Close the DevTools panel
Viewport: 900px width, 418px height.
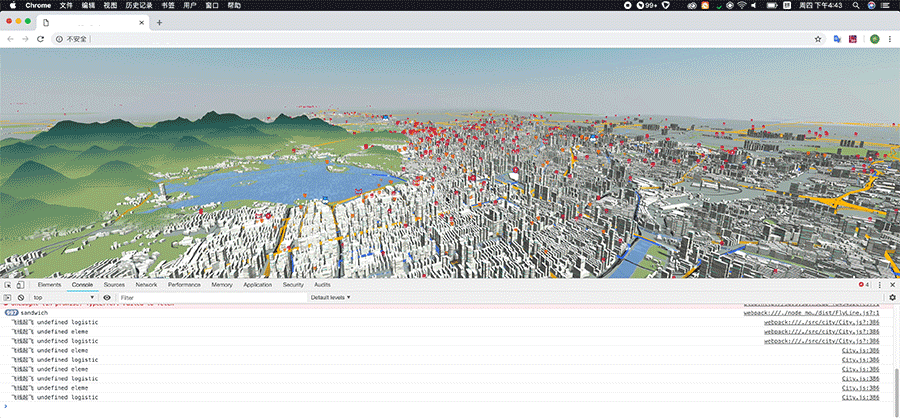[x=893, y=285]
